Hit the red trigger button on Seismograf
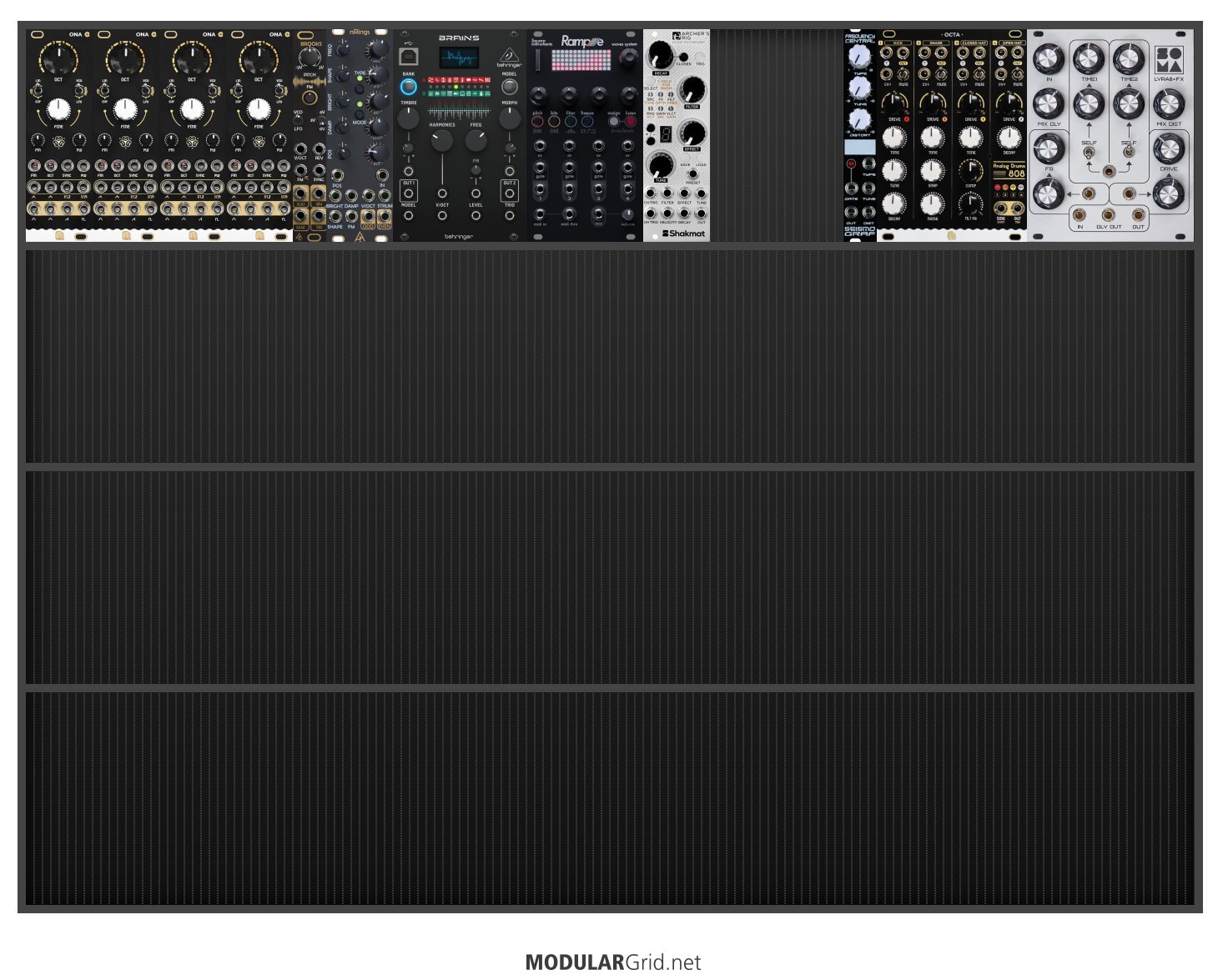The image size is (1228, 980). coord(851,163)
